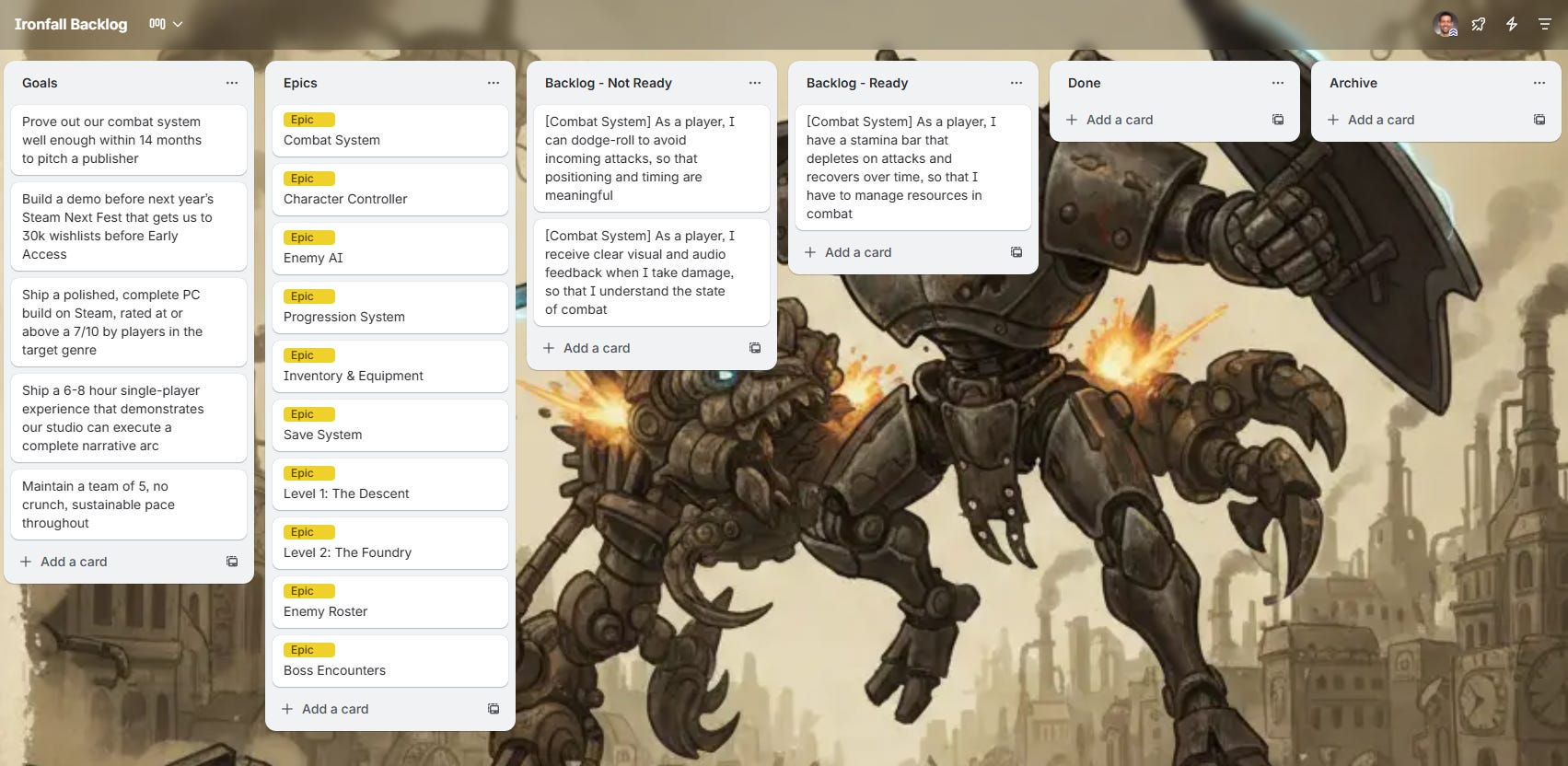
Task: Create card from template in Archive list
Action: tap(1539, 120)
